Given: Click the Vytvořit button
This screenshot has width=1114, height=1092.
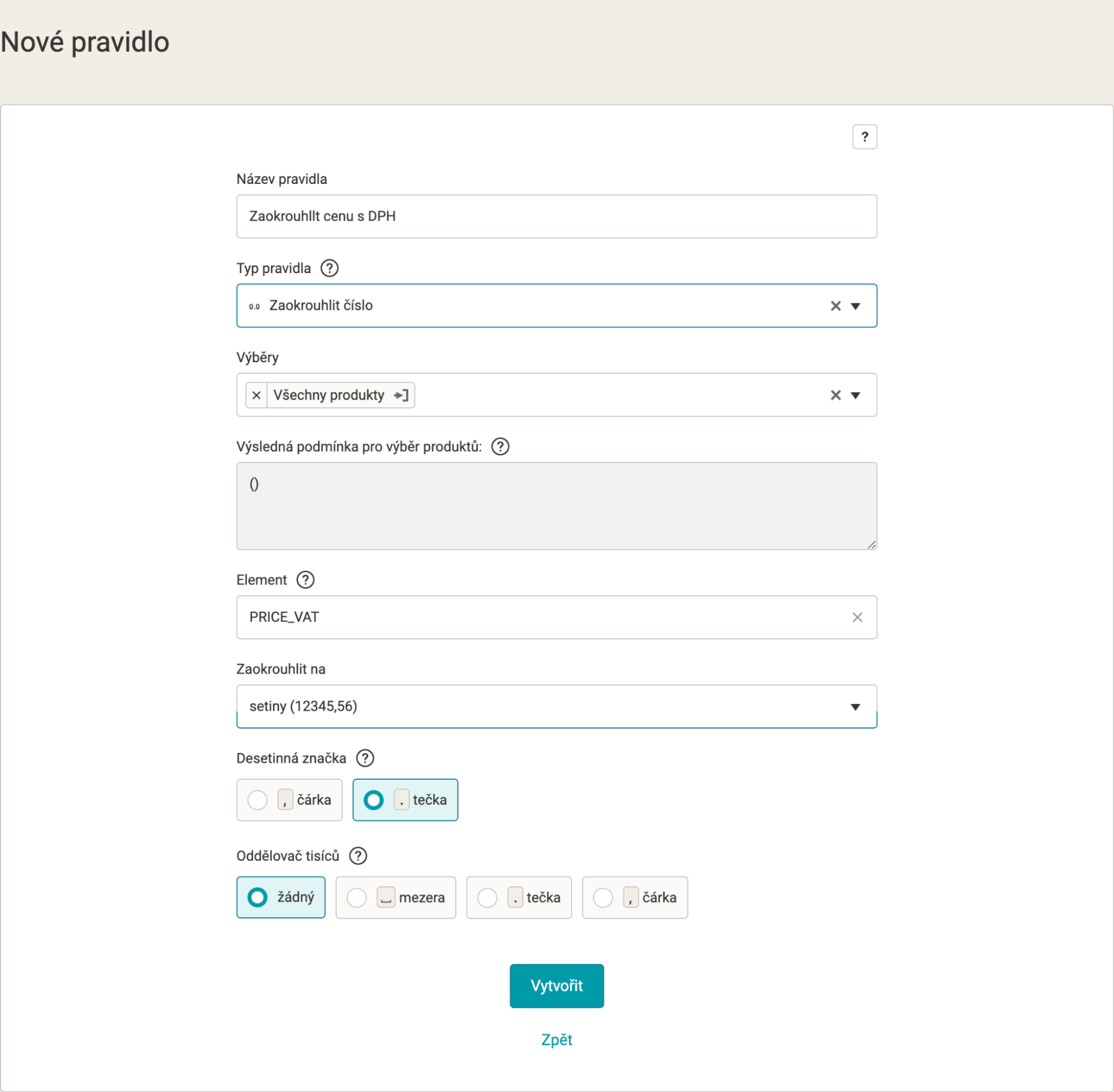Looking at the screenshot, I should click(x=556, y=986).
